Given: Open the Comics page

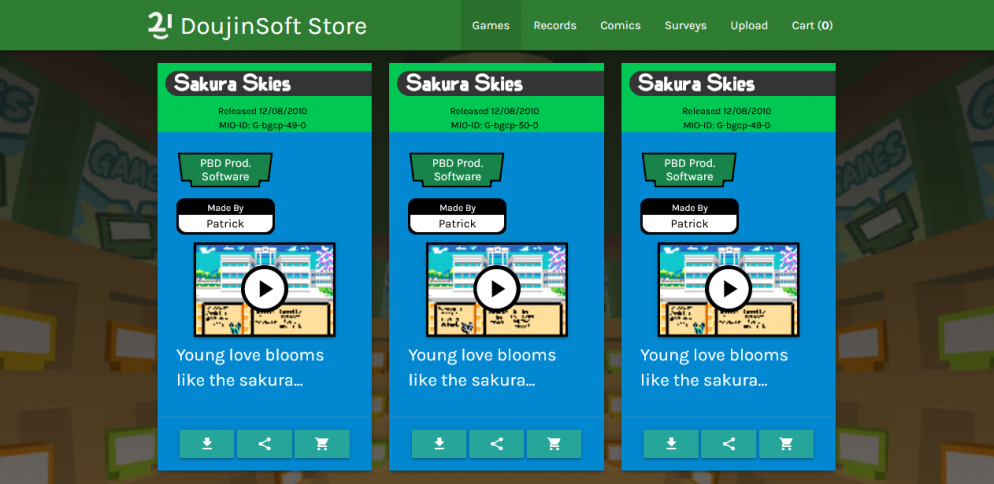Looking at the screenshot, I should pyautogui.click(x=620, y=25).
